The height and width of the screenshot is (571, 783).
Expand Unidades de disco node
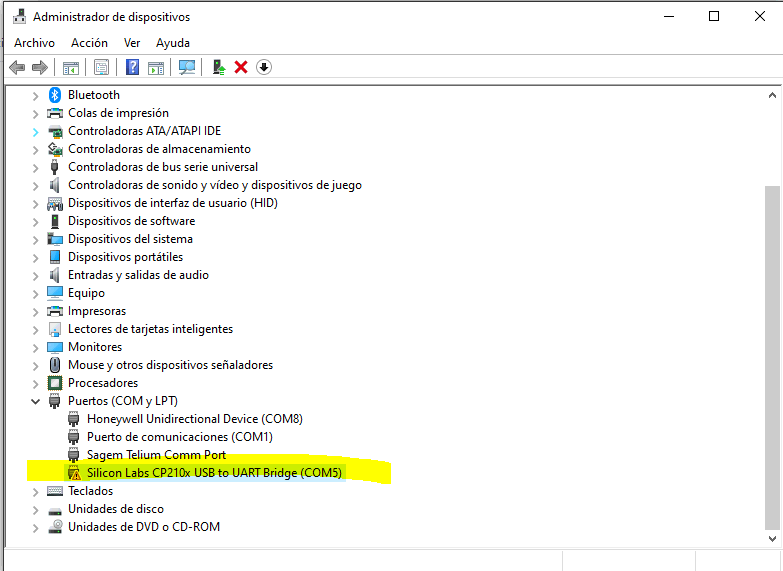[36, 509]
